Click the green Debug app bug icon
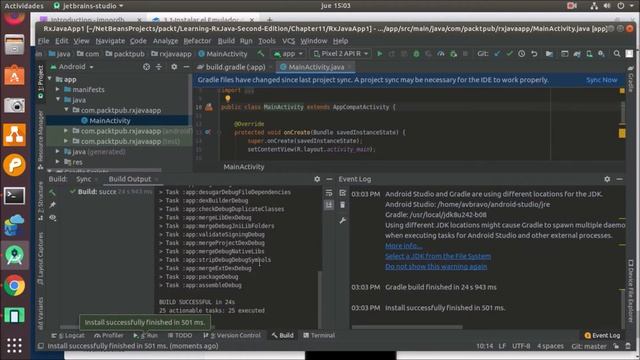640x360 pixels. point(416,54)
